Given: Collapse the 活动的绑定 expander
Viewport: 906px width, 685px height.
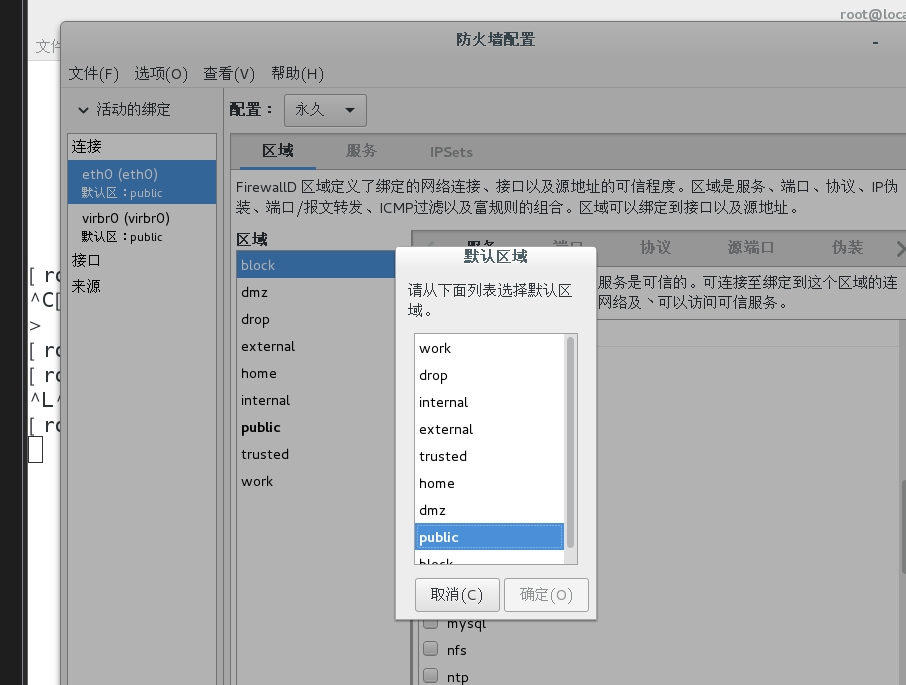Looking at the screenshot, I should point(83,110).
